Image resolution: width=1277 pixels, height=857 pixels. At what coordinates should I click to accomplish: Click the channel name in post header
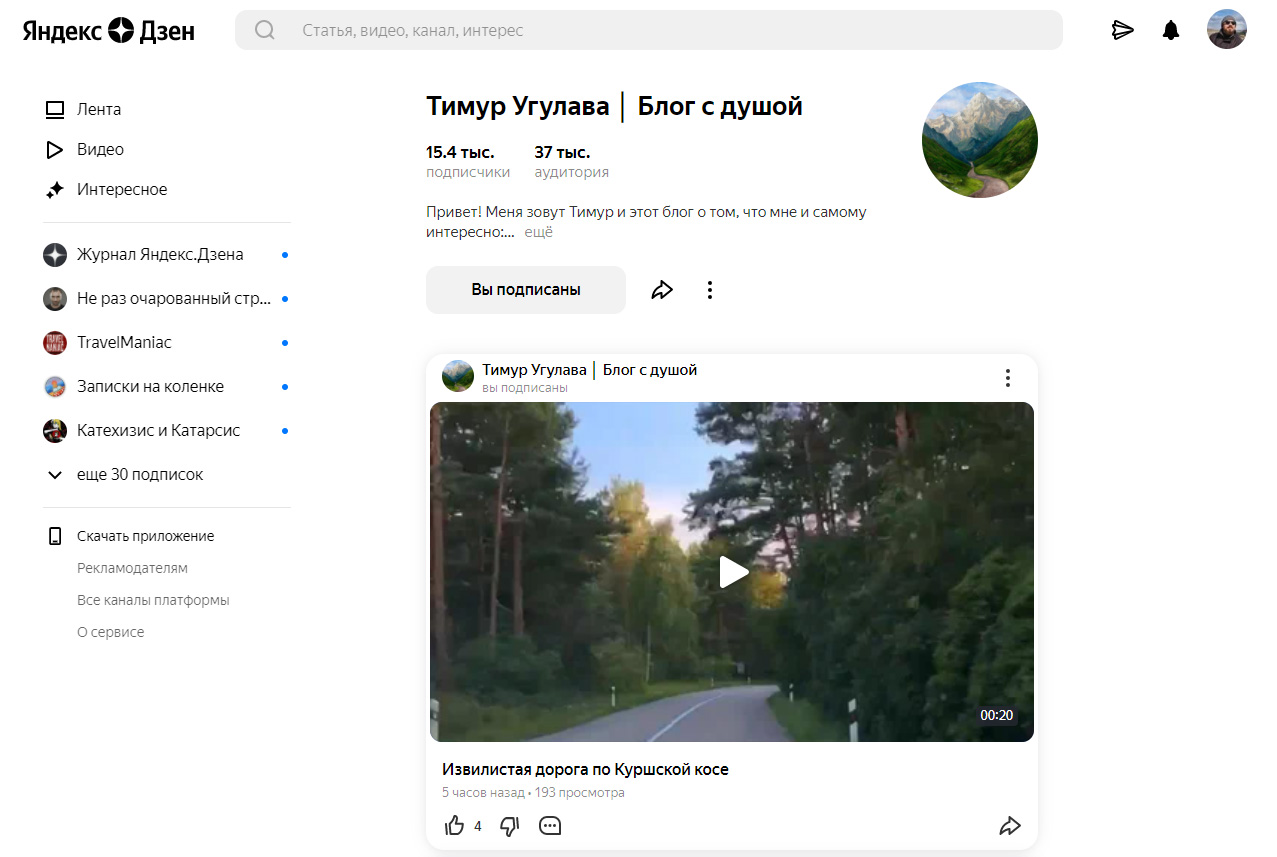click(x=590, y=370)
